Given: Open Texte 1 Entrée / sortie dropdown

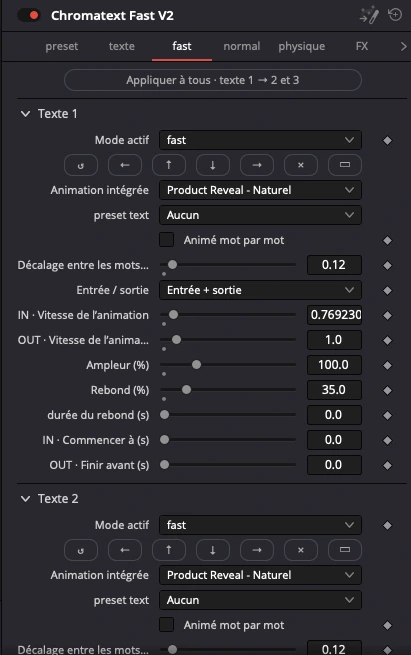Looking at the screenshot, I should coord(260,290).
